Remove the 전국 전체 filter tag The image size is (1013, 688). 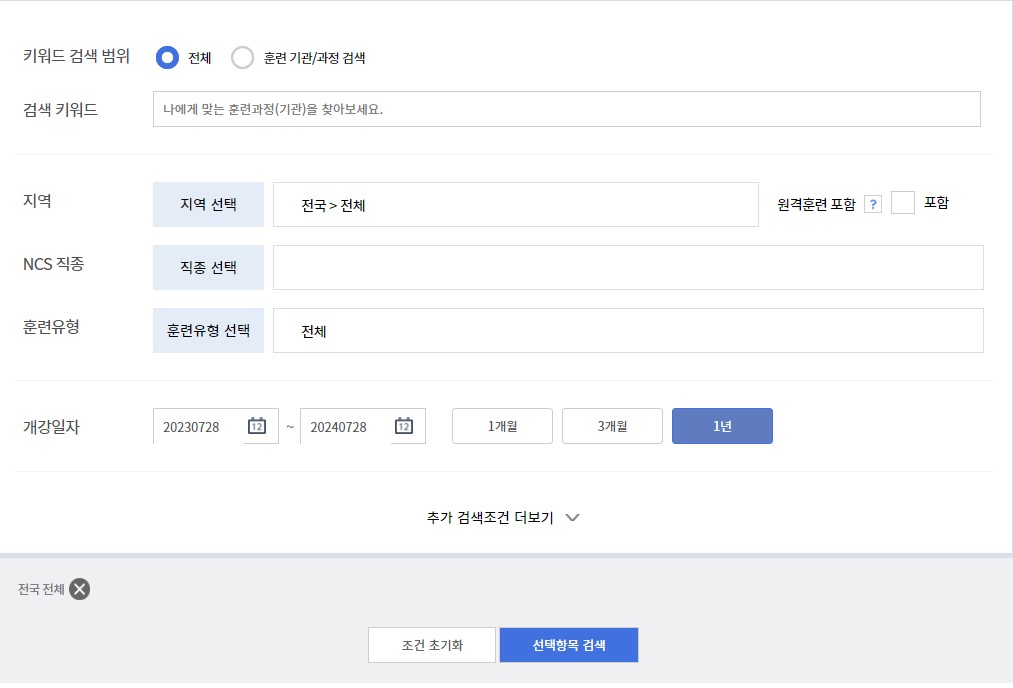77,589
